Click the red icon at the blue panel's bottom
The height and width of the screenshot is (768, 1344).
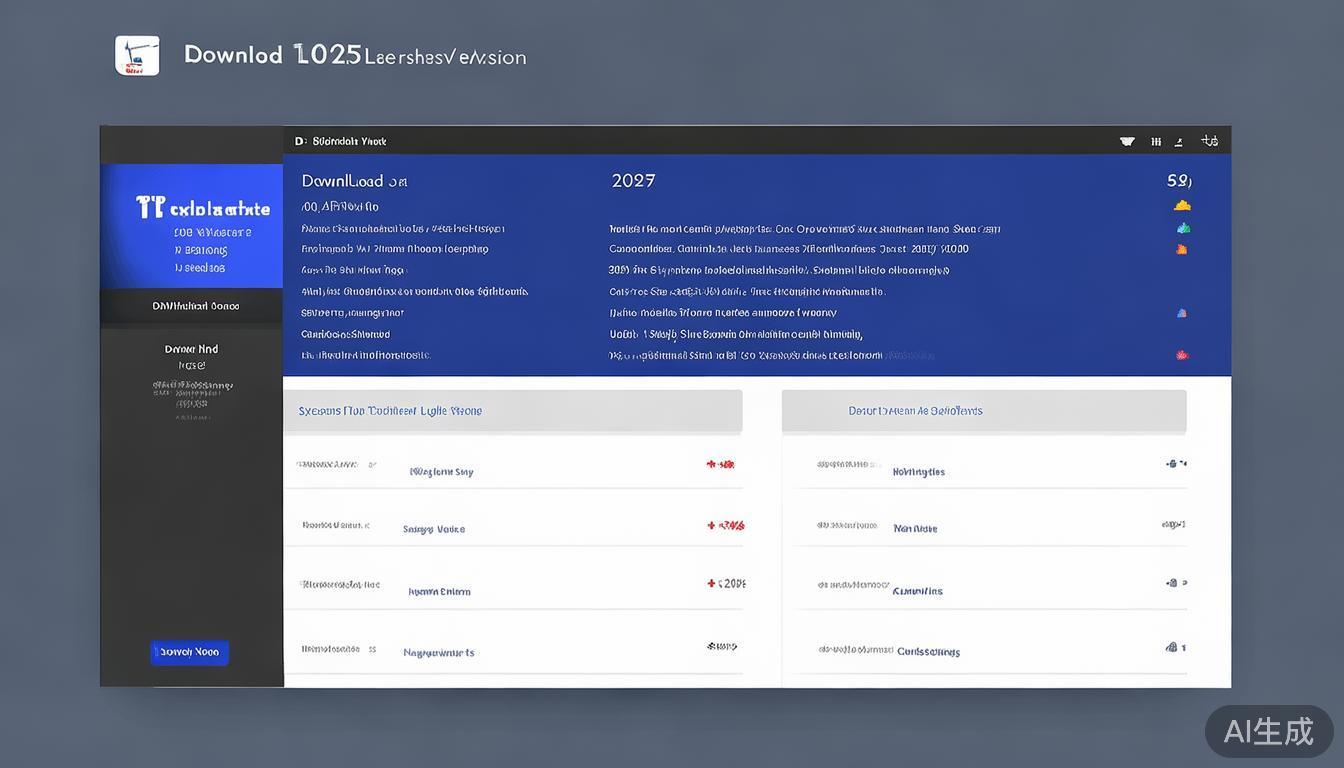pyautogui.click(x=1182, y=355)
